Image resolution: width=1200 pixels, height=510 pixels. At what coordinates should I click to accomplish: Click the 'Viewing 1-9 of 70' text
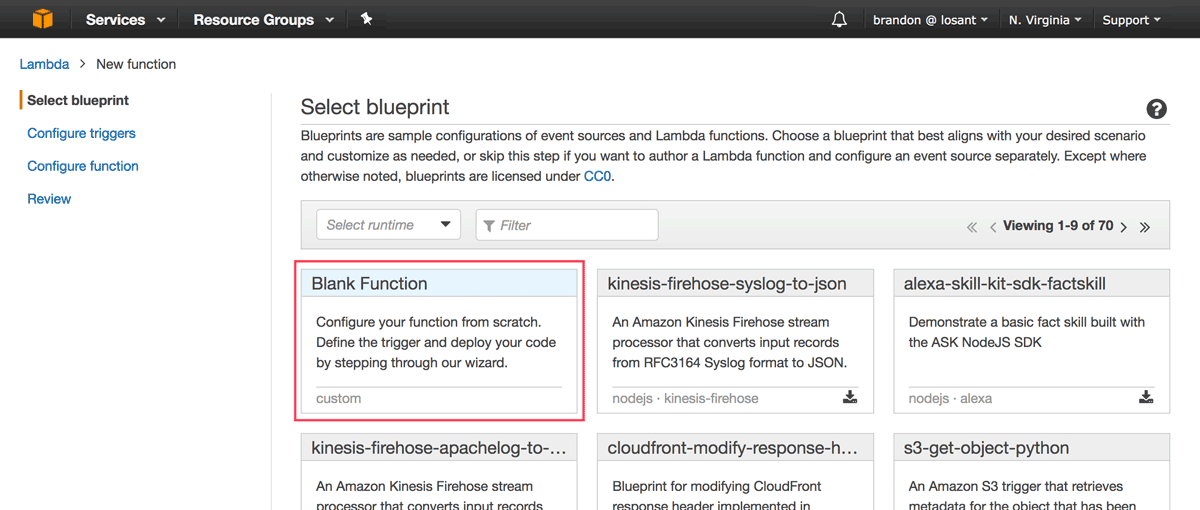(1058, 226)
